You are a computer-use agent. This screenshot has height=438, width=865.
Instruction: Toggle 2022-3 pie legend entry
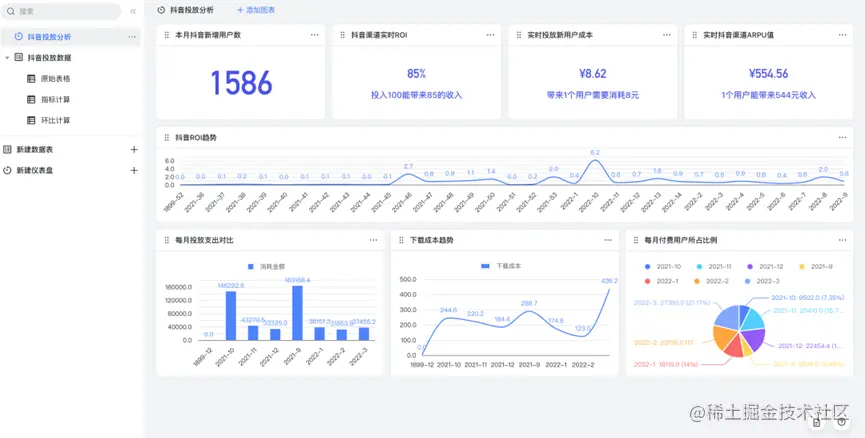coord(762,281)
